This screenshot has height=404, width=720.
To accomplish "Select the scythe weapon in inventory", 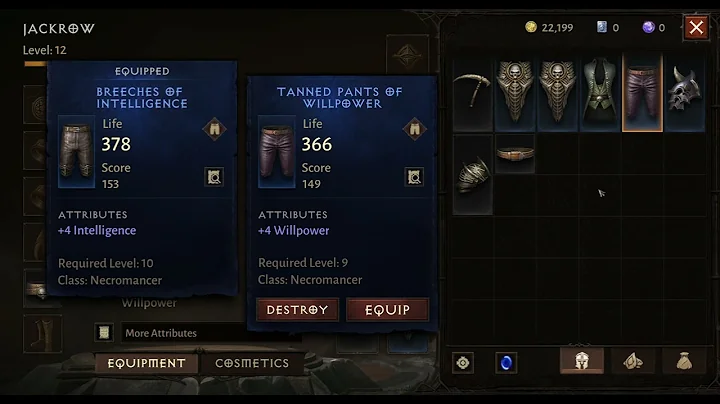I will [472, 92].
